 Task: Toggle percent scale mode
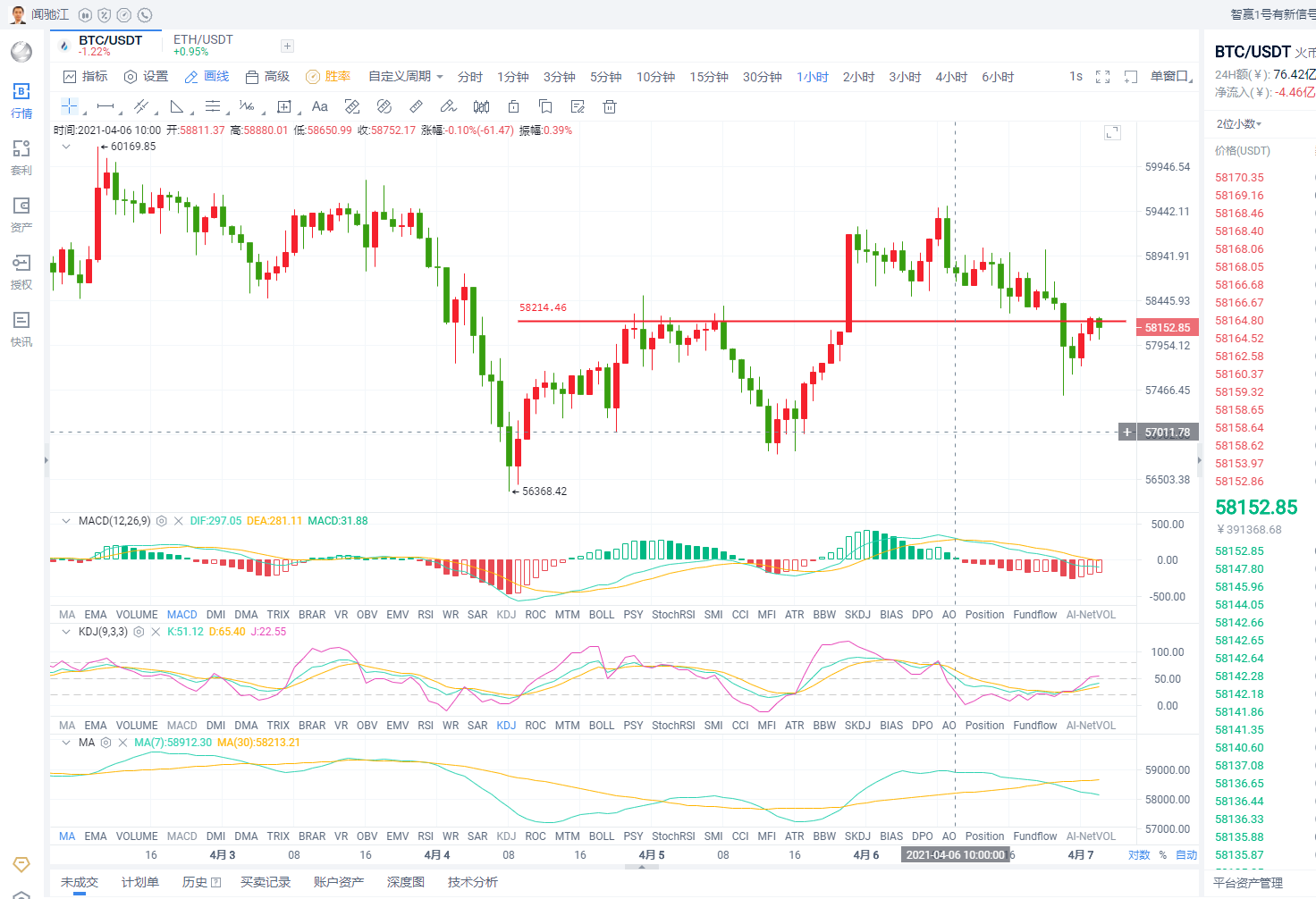click(1162, 855)
